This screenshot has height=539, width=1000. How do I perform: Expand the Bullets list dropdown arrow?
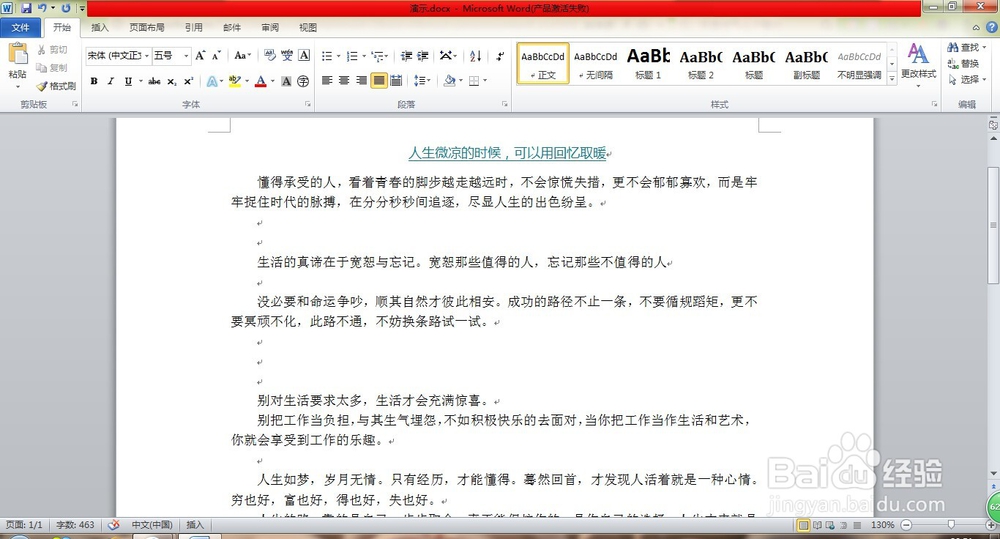(339, 56)
